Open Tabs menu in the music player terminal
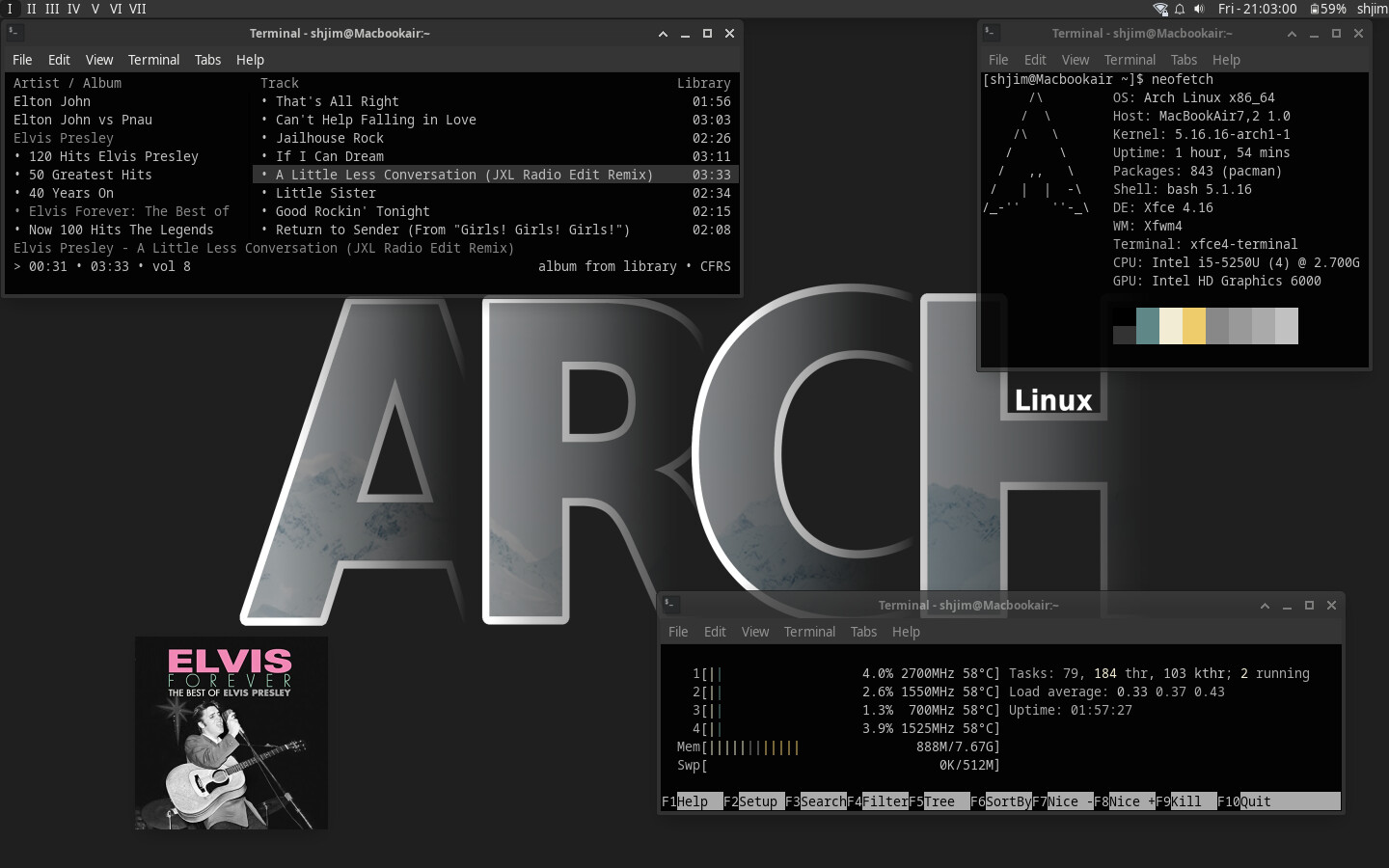The image size is (1389, 868). pos(207,60)
